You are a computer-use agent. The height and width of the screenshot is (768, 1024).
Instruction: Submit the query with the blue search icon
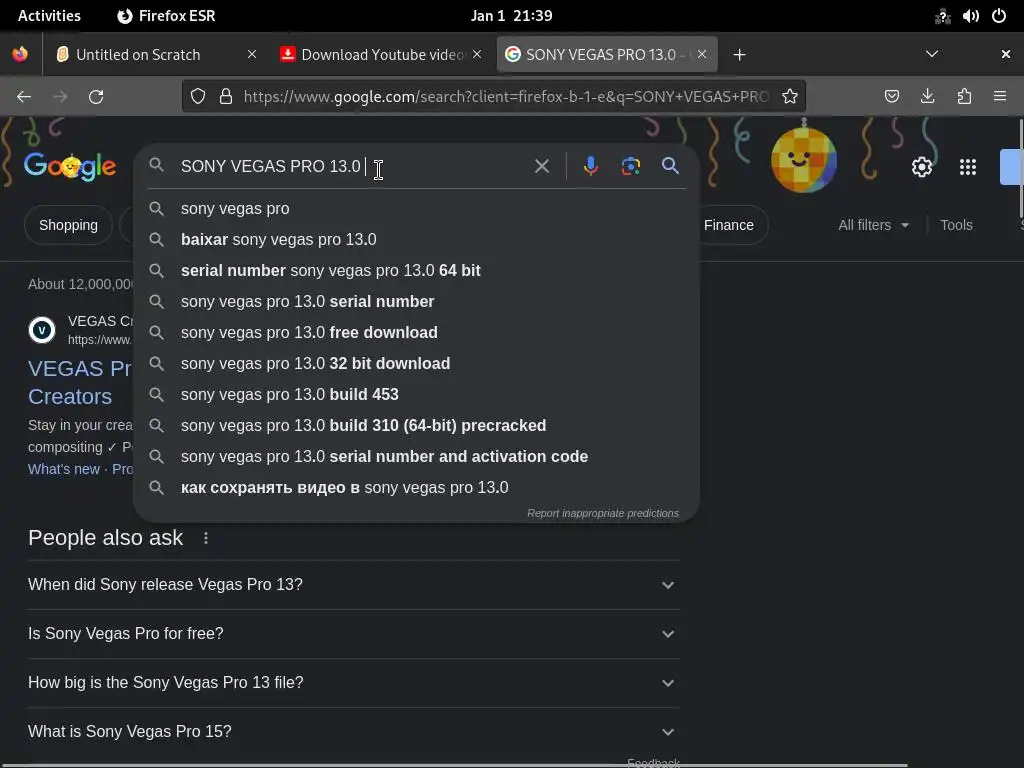click(x=670, y=166)
